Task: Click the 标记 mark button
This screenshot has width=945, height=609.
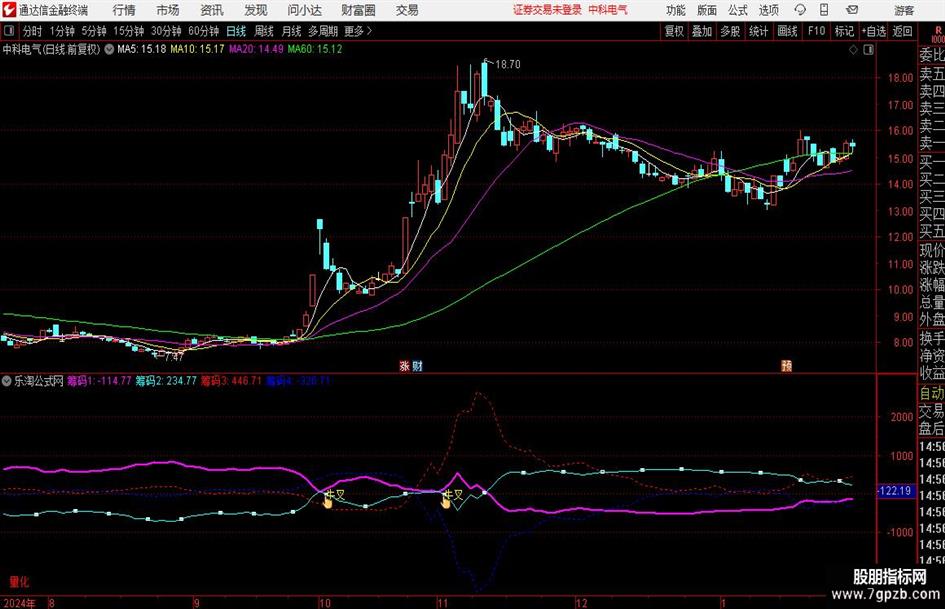Action: [x=844, y=31]
